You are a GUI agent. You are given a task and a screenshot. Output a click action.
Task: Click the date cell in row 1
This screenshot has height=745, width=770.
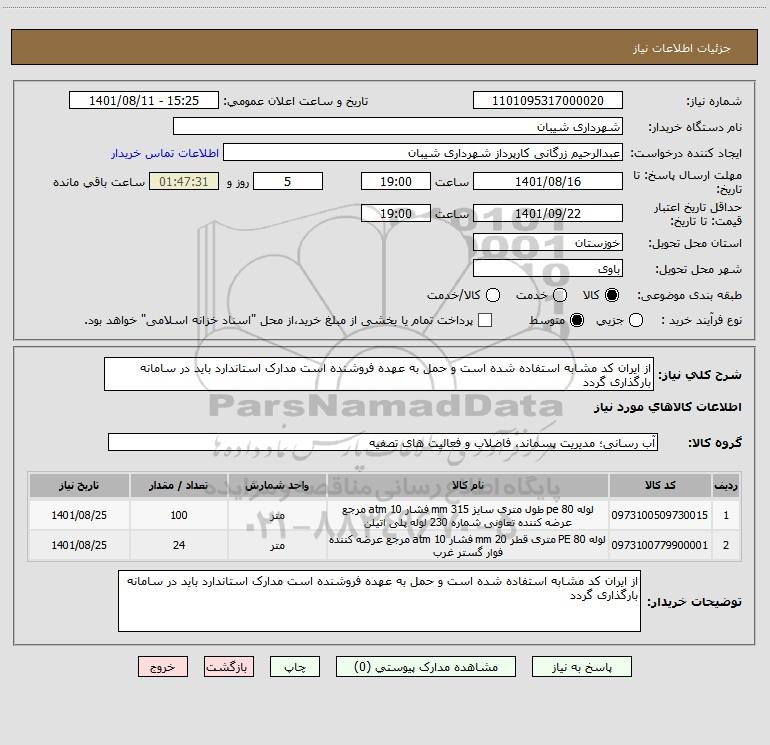(x=79, y=515)
